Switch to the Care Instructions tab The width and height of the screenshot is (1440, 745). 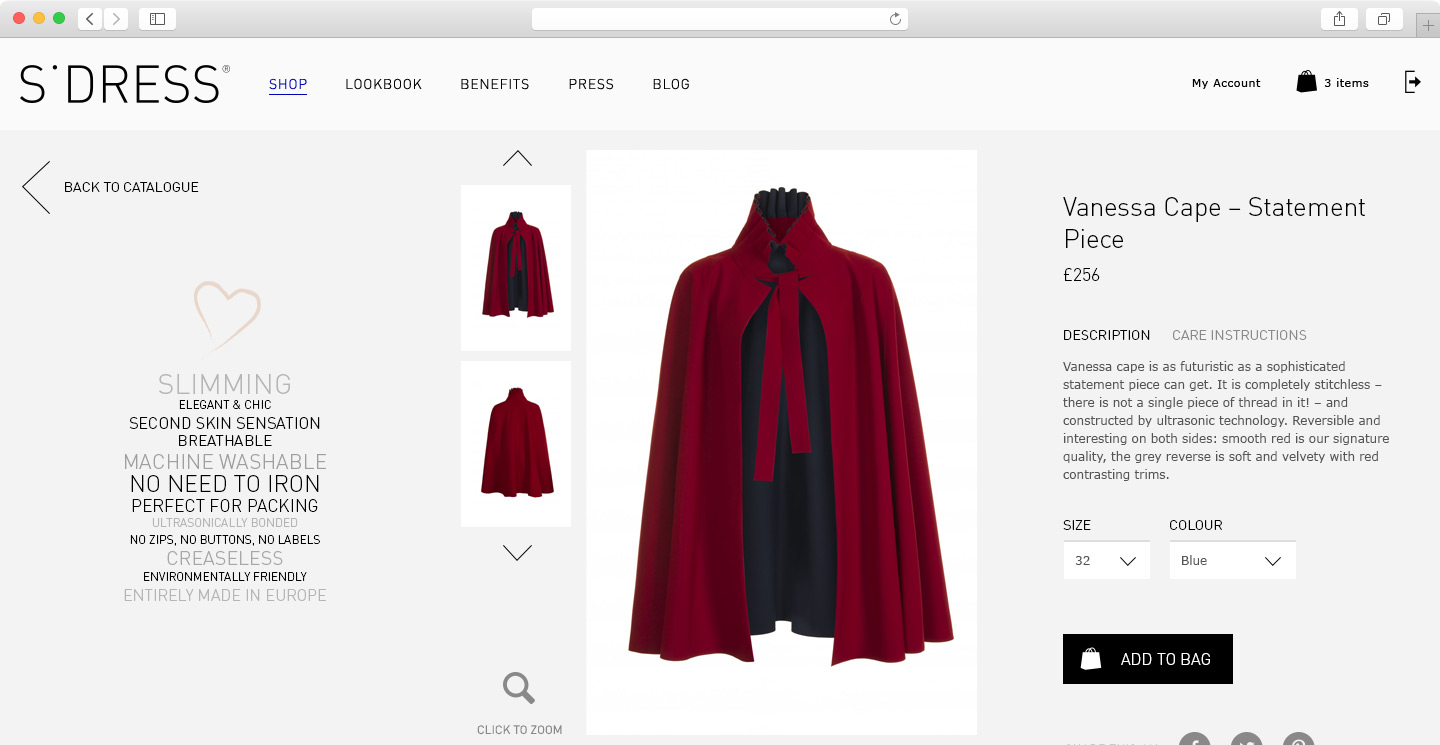[1239, 335]
